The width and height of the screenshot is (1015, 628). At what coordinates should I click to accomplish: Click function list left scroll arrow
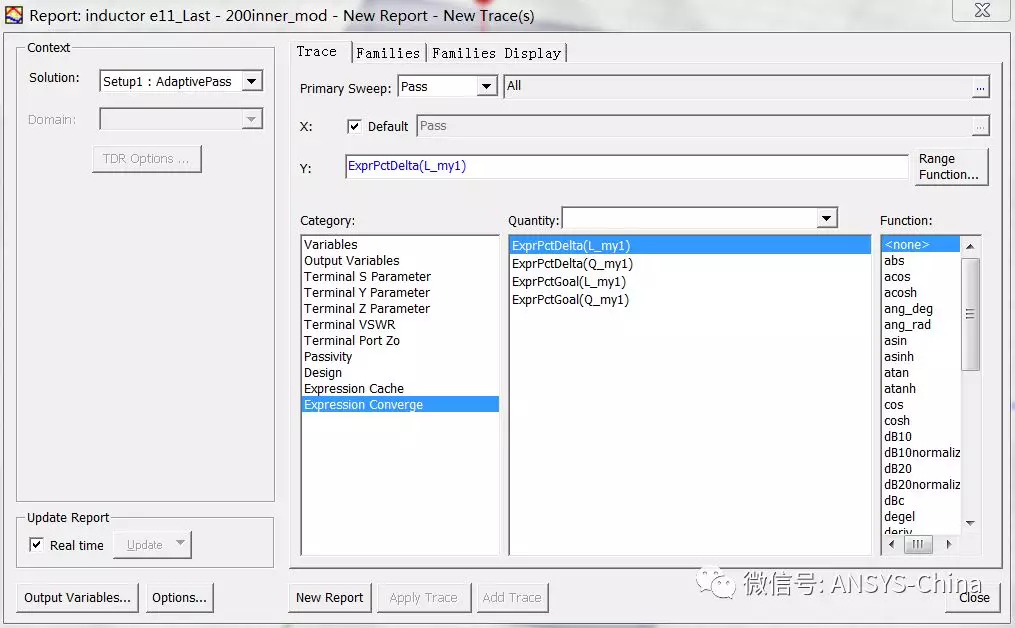891,544
